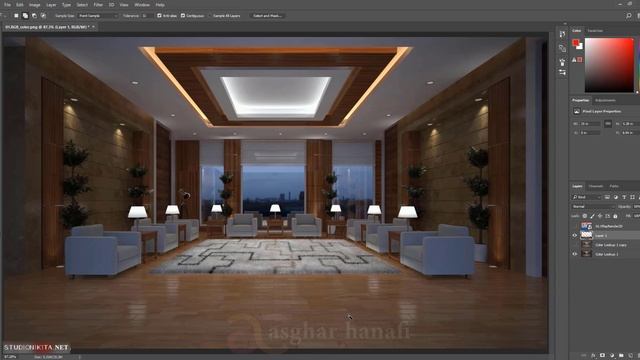The image size is (640, 360).
Task: Choose Intersect with selection mode icon
Action: tap(43, 16)
